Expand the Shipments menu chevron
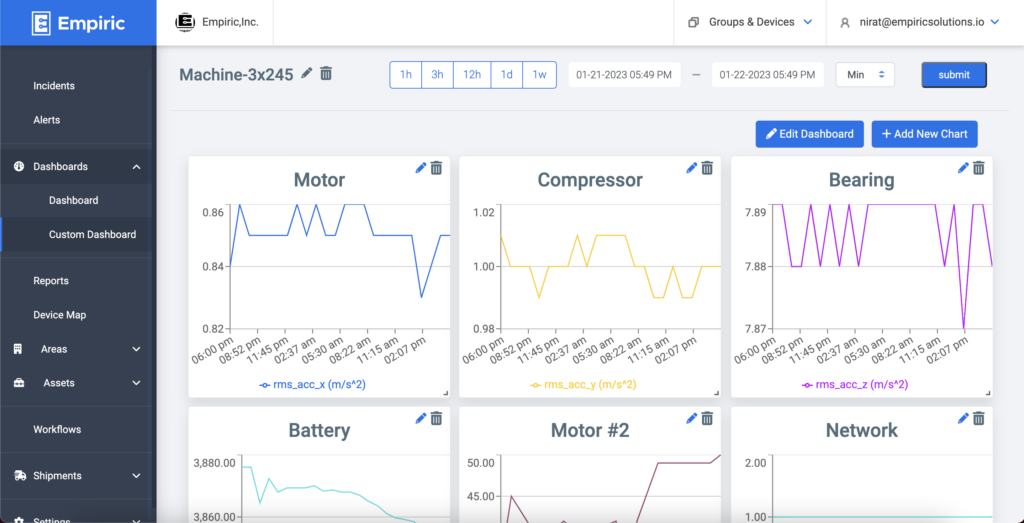 136,475
